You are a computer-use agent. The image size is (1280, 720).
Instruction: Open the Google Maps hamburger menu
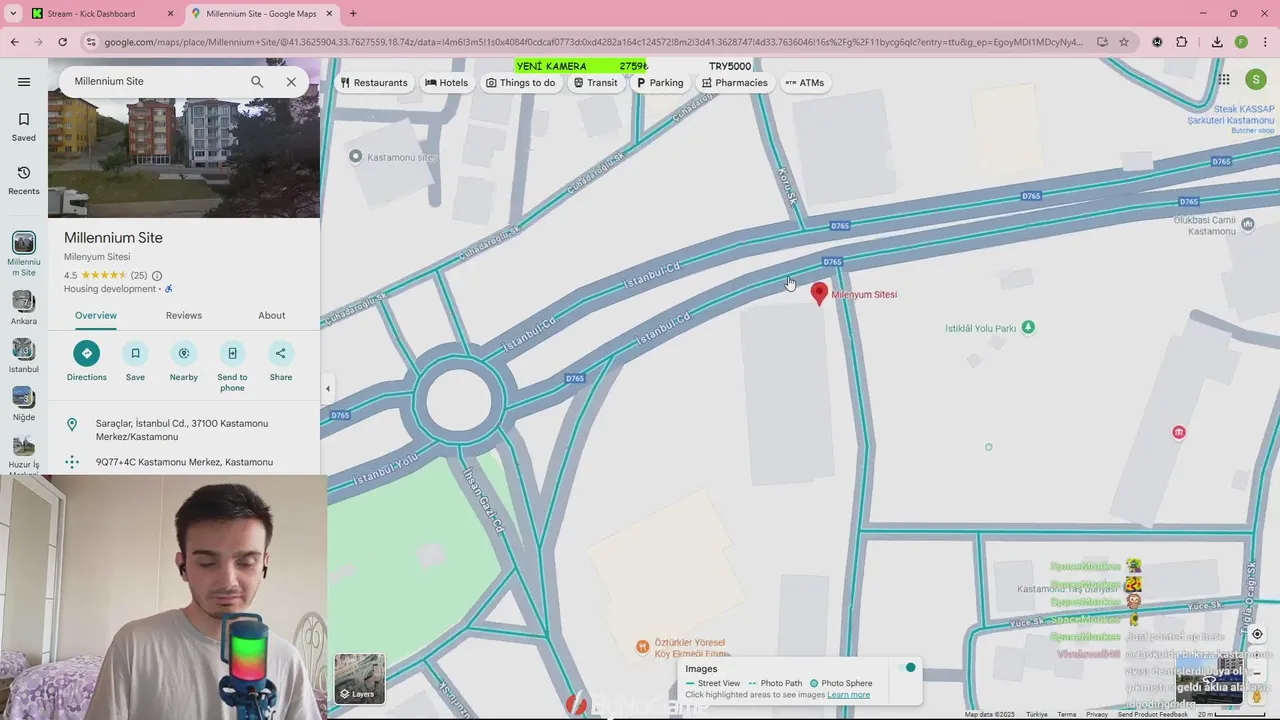tap(24, 82)
